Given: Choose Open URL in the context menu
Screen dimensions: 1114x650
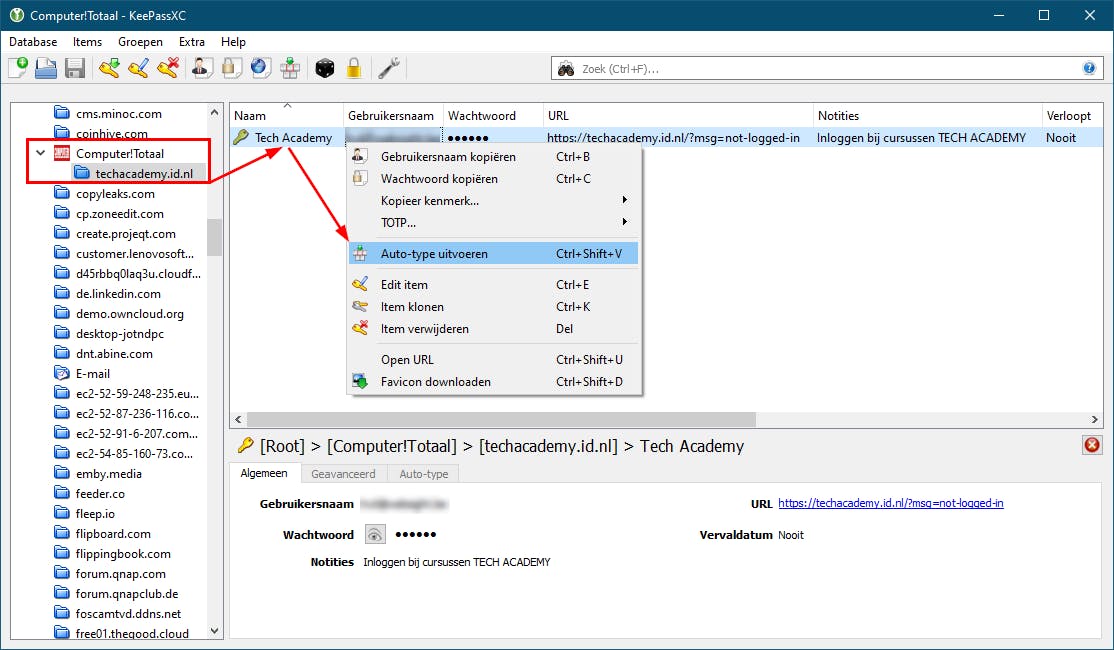Looking at the screenshot, I should tap(493, 359).
